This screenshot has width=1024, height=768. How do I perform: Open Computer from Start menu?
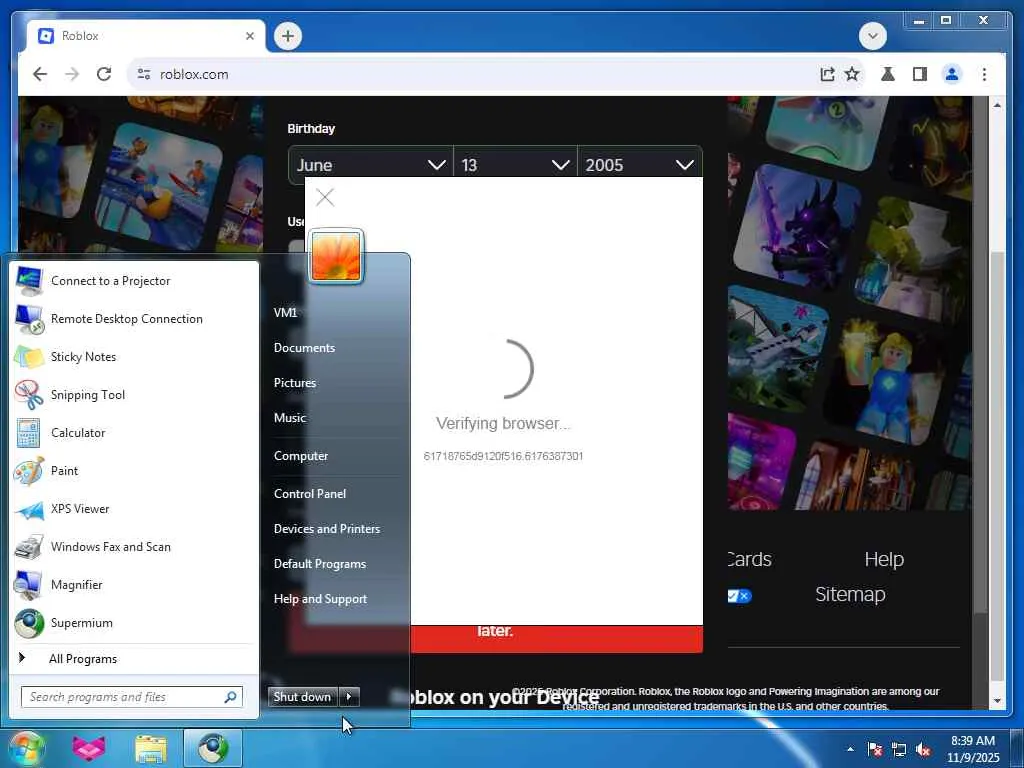[301, 456]
